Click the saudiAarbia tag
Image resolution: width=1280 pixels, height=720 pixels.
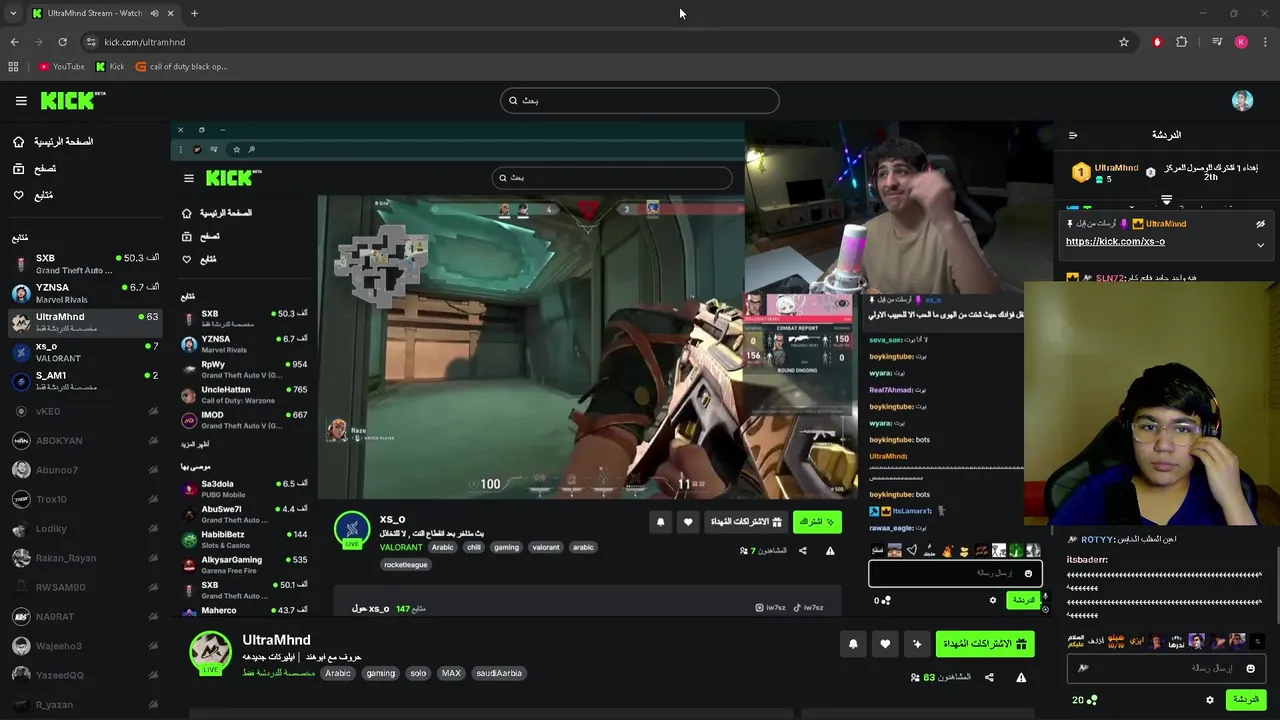pyautogui.click(x=499, y=673)
